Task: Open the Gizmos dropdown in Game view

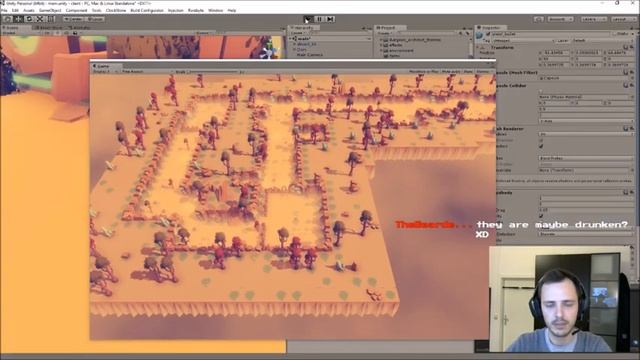Action: (484, 71)
